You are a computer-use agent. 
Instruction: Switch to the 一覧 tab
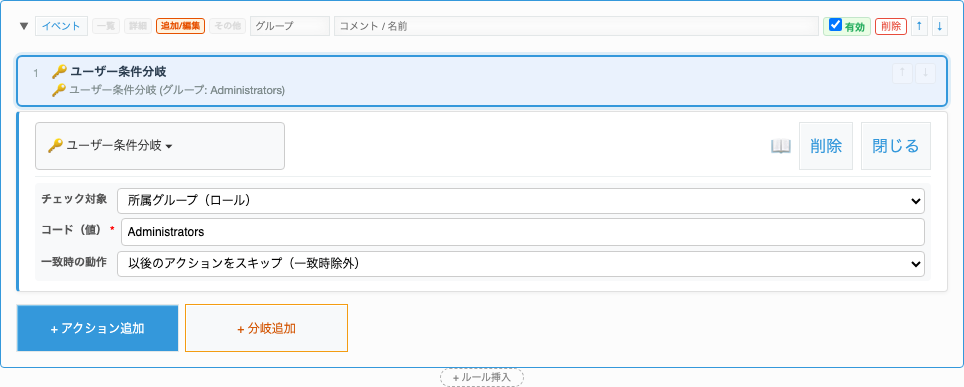click(106, 26)
